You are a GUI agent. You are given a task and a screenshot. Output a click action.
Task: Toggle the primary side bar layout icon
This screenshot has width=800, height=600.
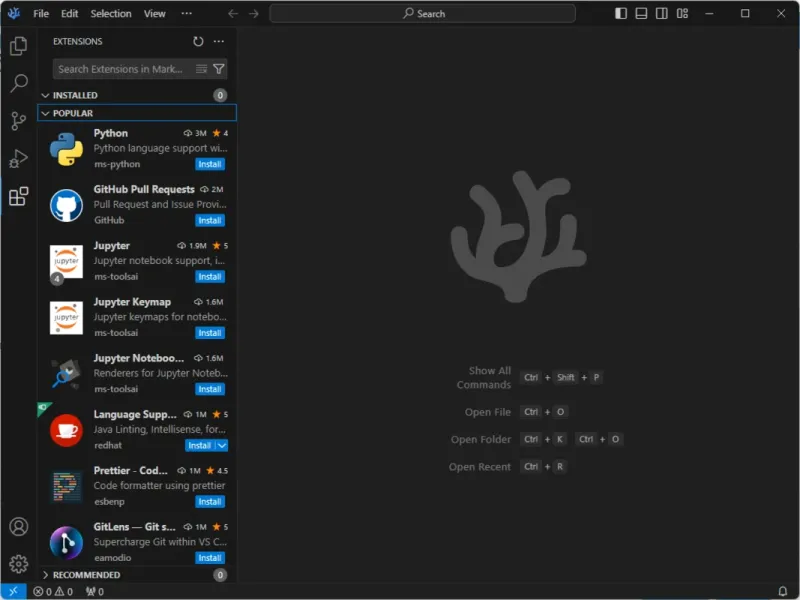(621, 14)
